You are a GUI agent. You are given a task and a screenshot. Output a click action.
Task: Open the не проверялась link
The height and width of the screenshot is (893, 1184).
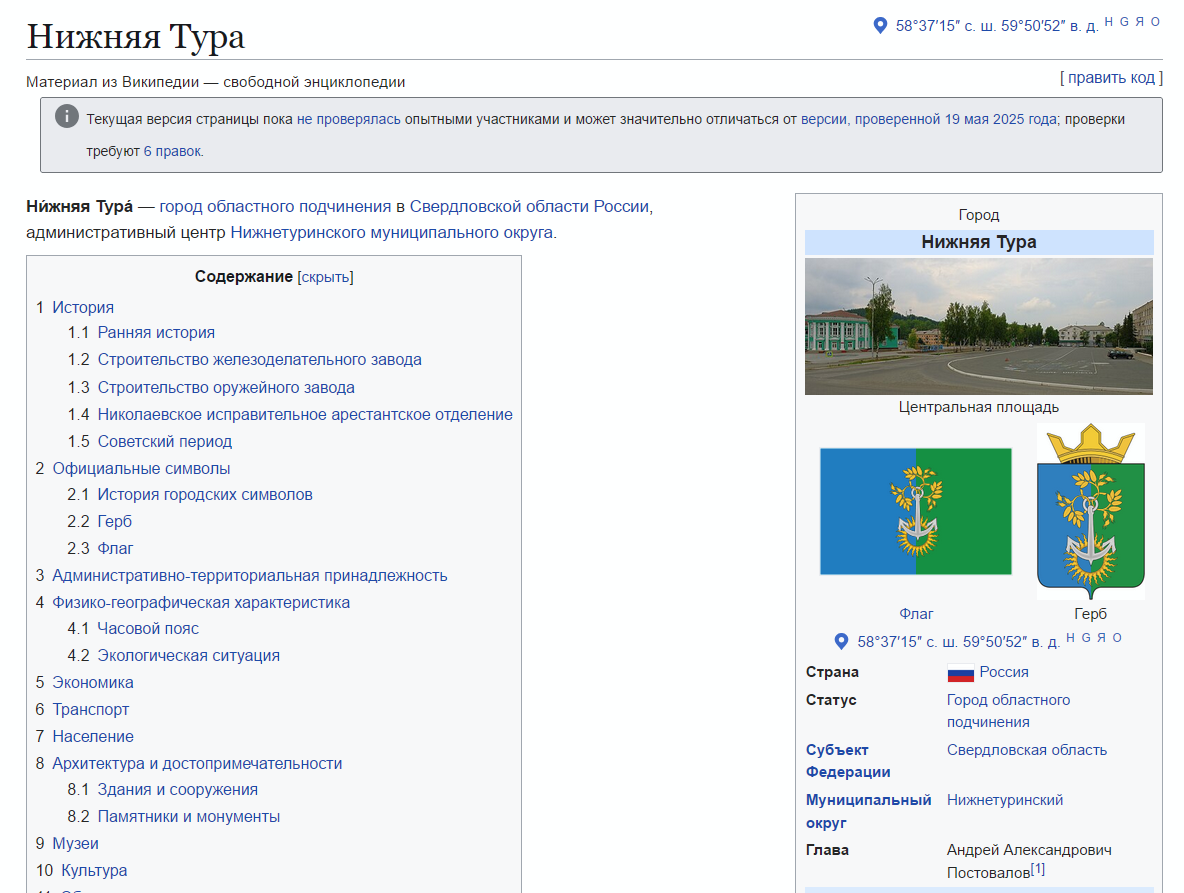pyautogui.click(x=349, y=119)
